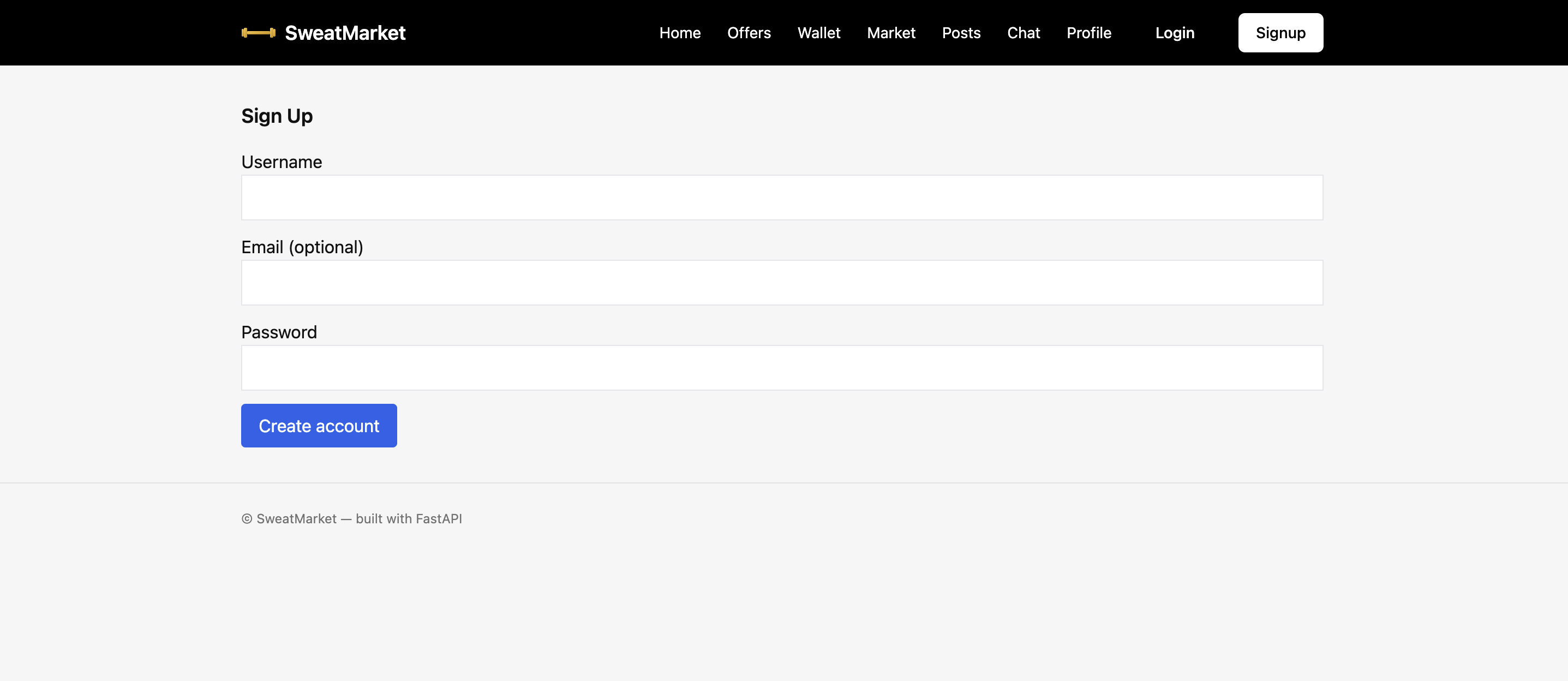Navigate to Market
This screenshot has height=681, width=1568.
[x=890, y=33]
